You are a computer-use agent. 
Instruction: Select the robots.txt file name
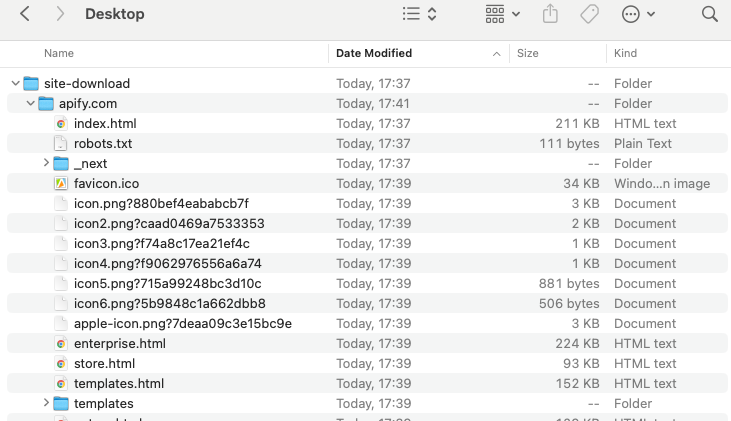coord(103,144)
